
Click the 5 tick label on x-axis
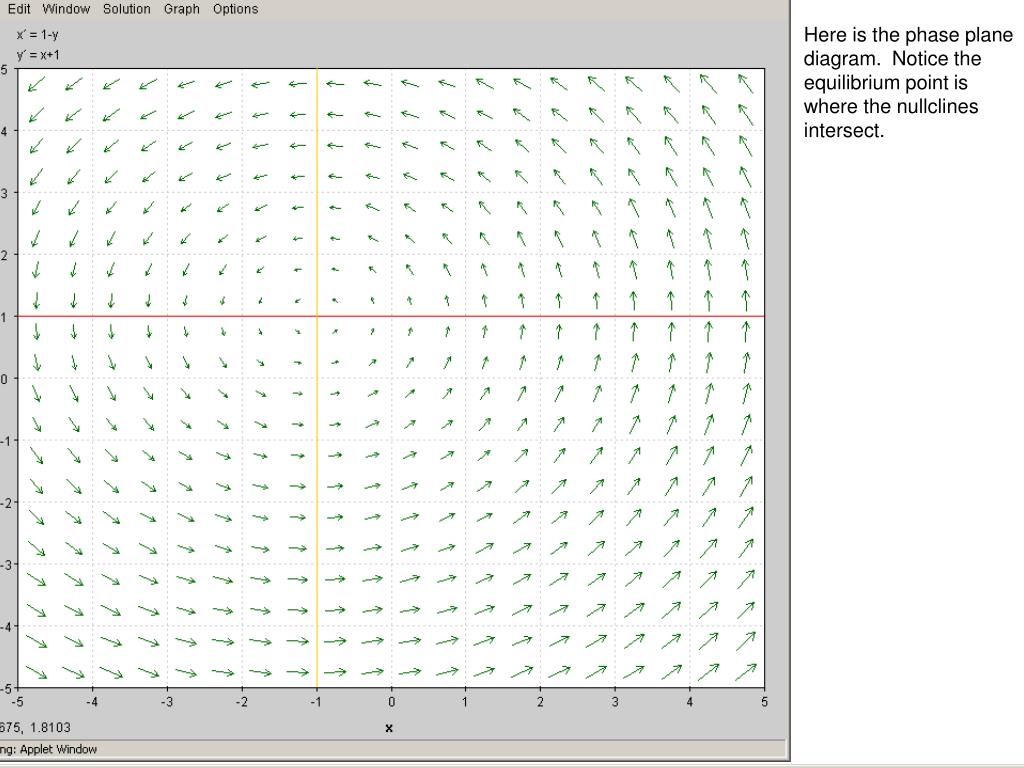(764, 702)
